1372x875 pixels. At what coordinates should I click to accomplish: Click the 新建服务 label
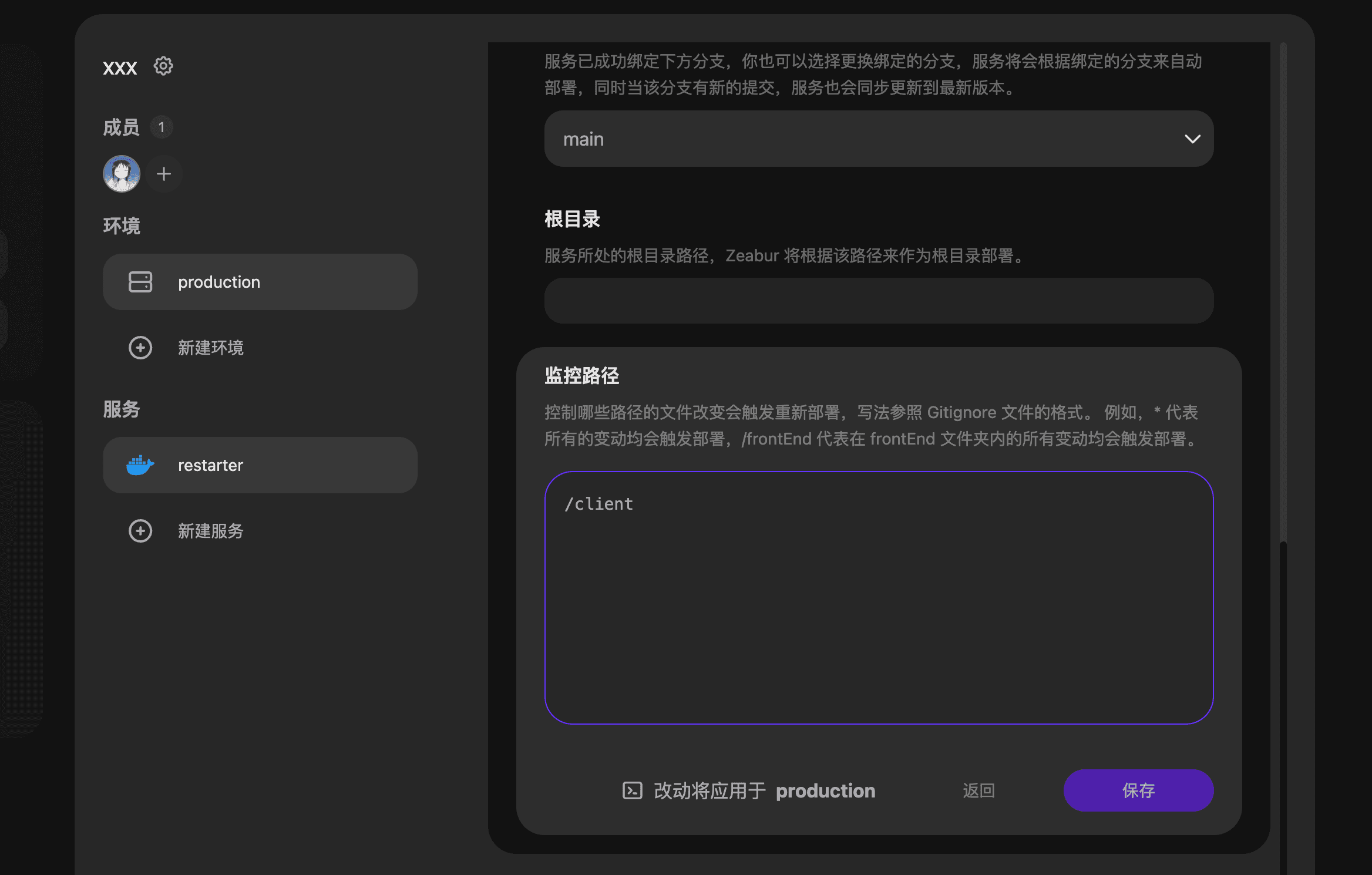(x=210, y=531)
